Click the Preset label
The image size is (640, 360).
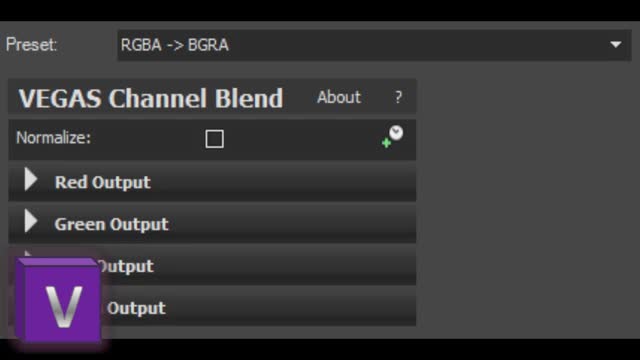31,44
